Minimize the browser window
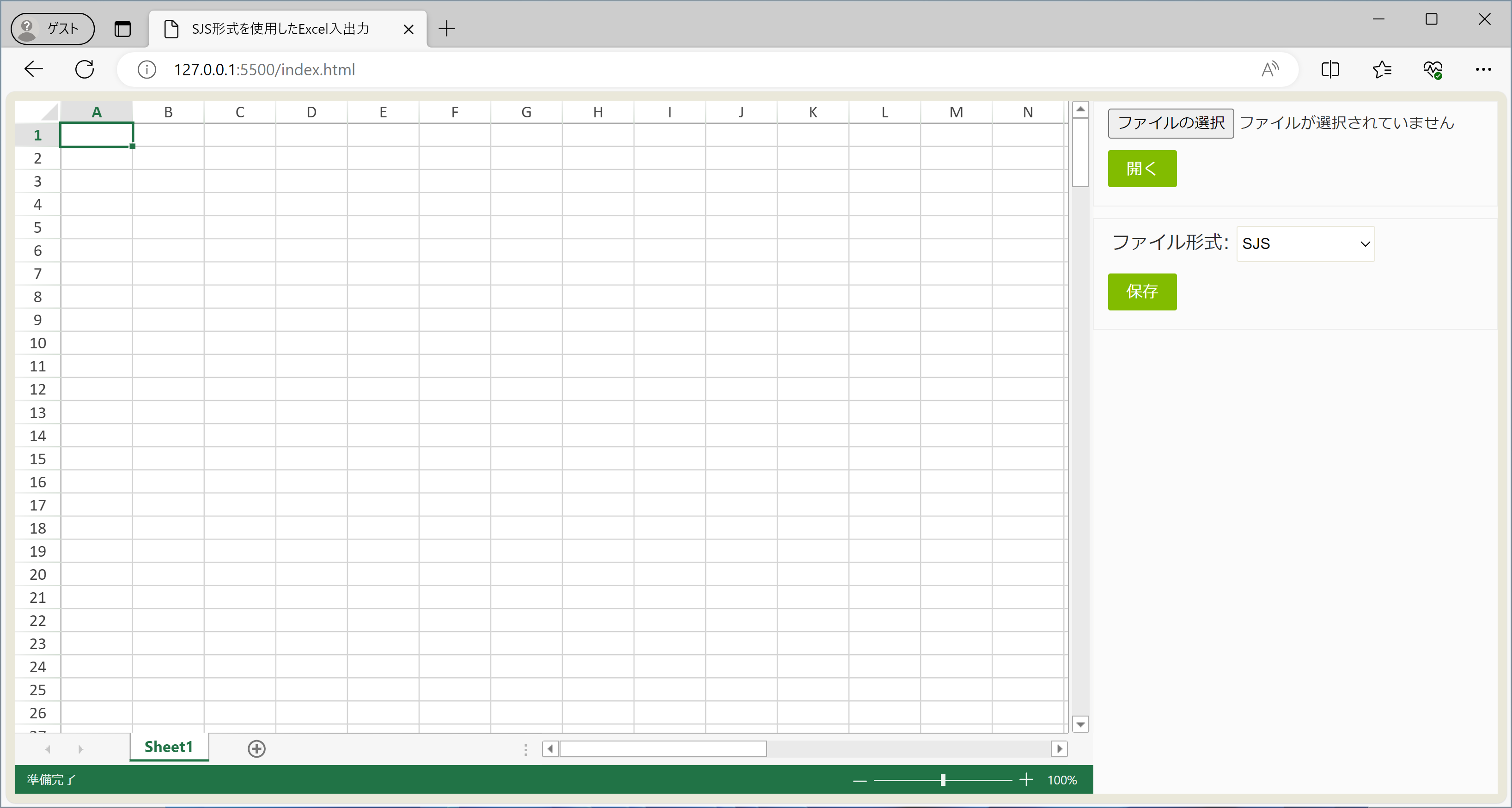Viewport: 1512px width, 808px height. coord(1379,19)
